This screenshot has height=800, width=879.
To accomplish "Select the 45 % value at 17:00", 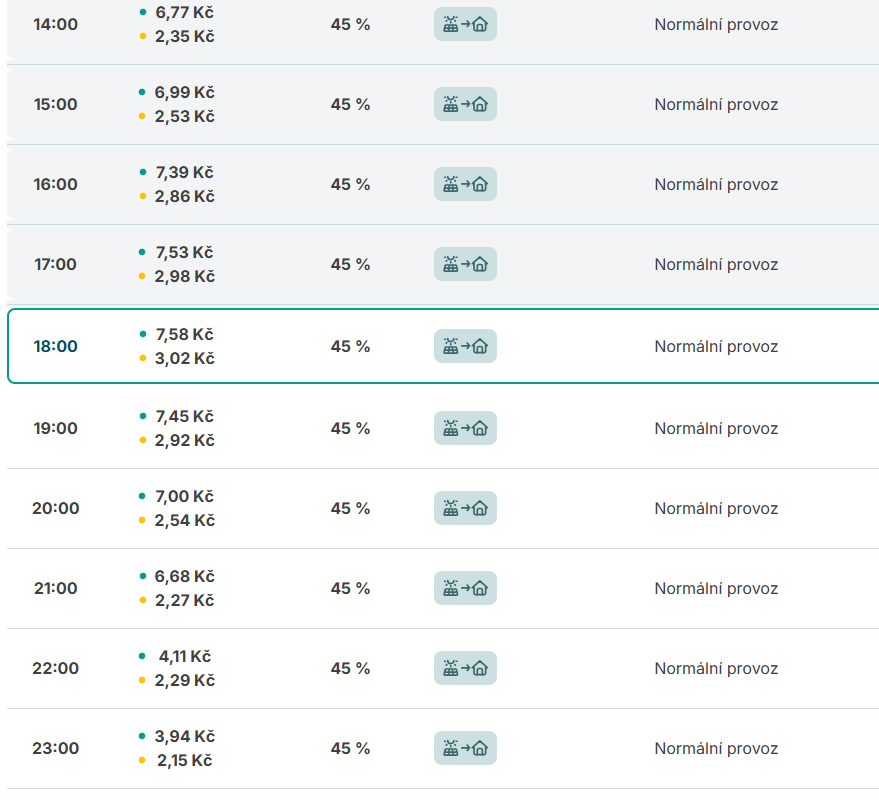I will 350,264.
